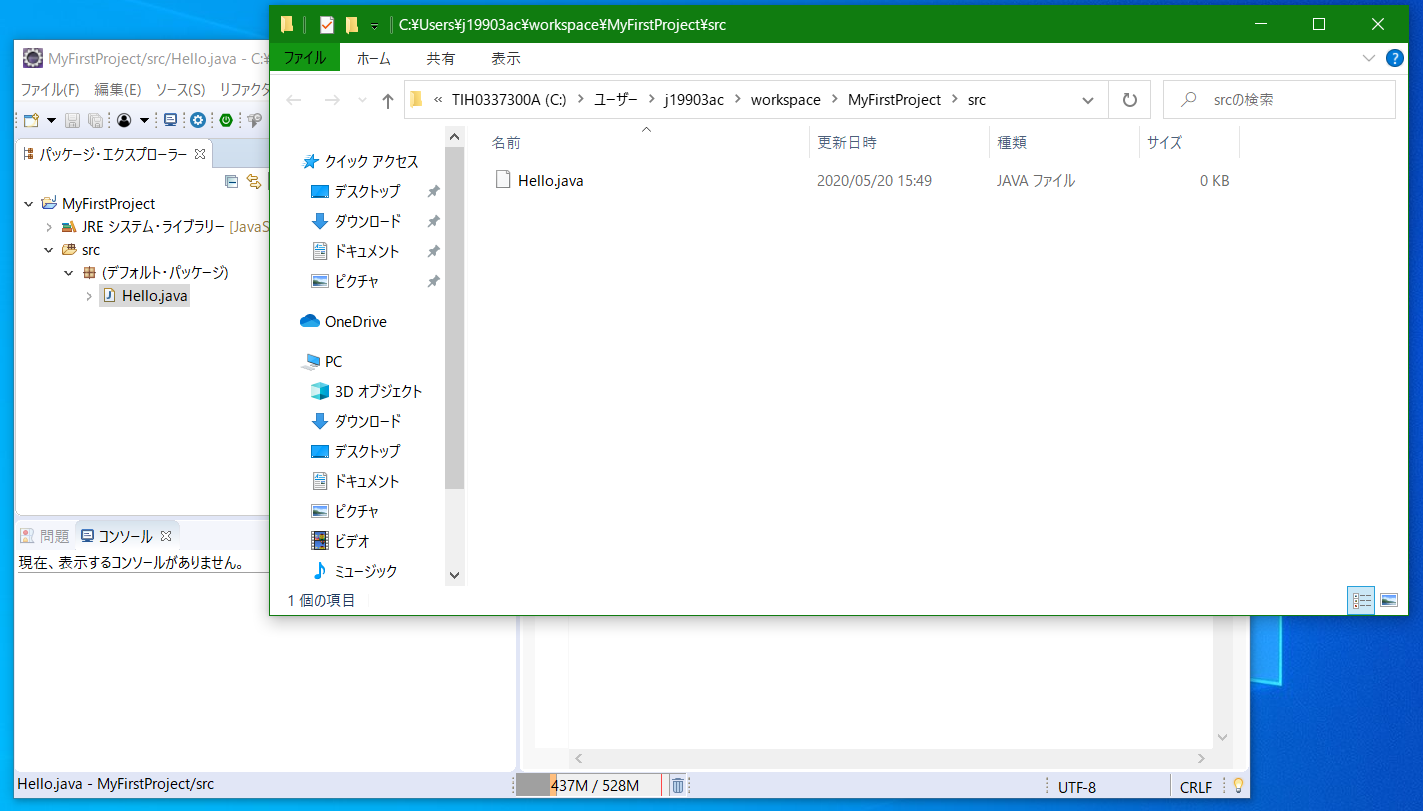This screenshot has height=811, width=1423.
Task: Click the New wizard icon in Eclipse toolbar
Action: 31,120
